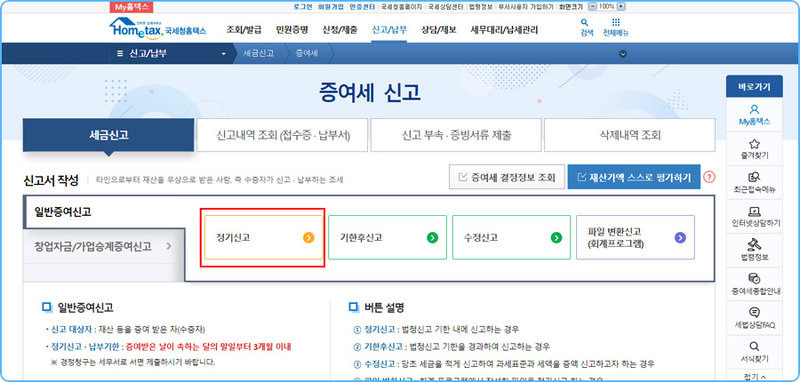800x382 pixels.
Task: Click the 신고서 작성 heading
Action: tap(51, 180)
